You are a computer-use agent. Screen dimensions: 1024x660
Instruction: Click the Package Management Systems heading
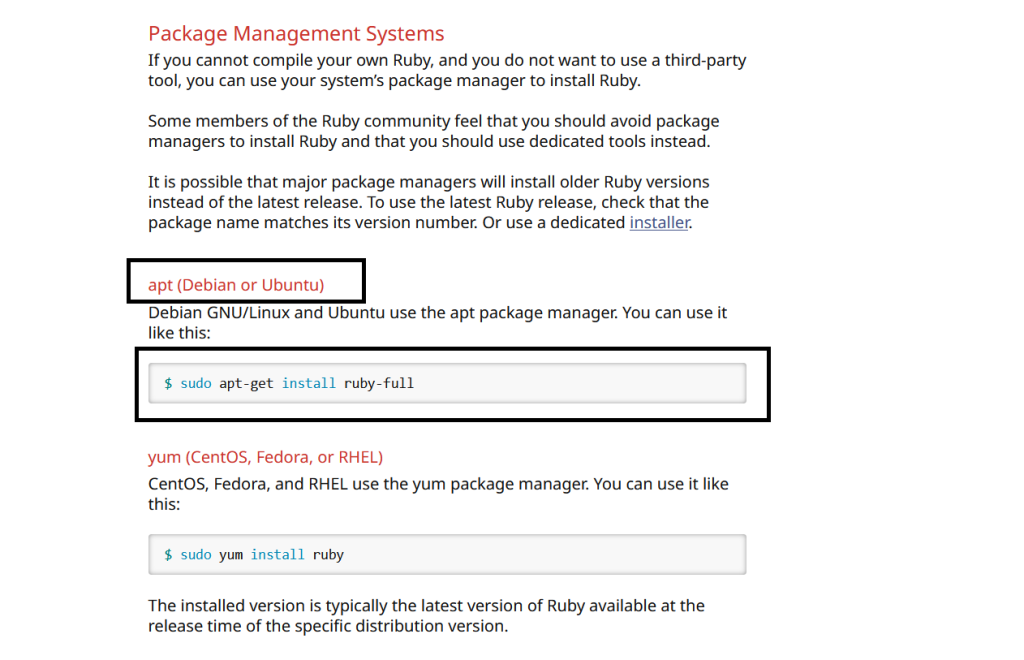[296, 34]
